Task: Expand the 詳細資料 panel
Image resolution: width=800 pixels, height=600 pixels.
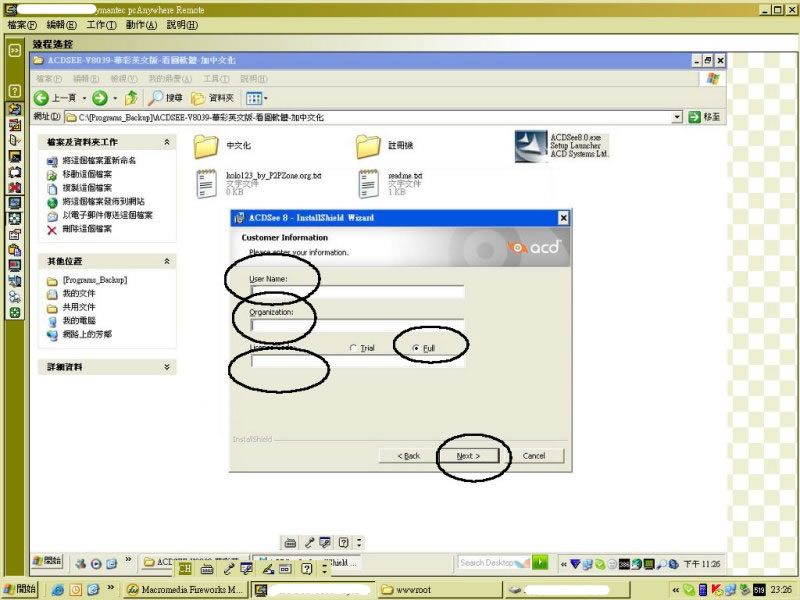Action: click(x=167, y=367)
